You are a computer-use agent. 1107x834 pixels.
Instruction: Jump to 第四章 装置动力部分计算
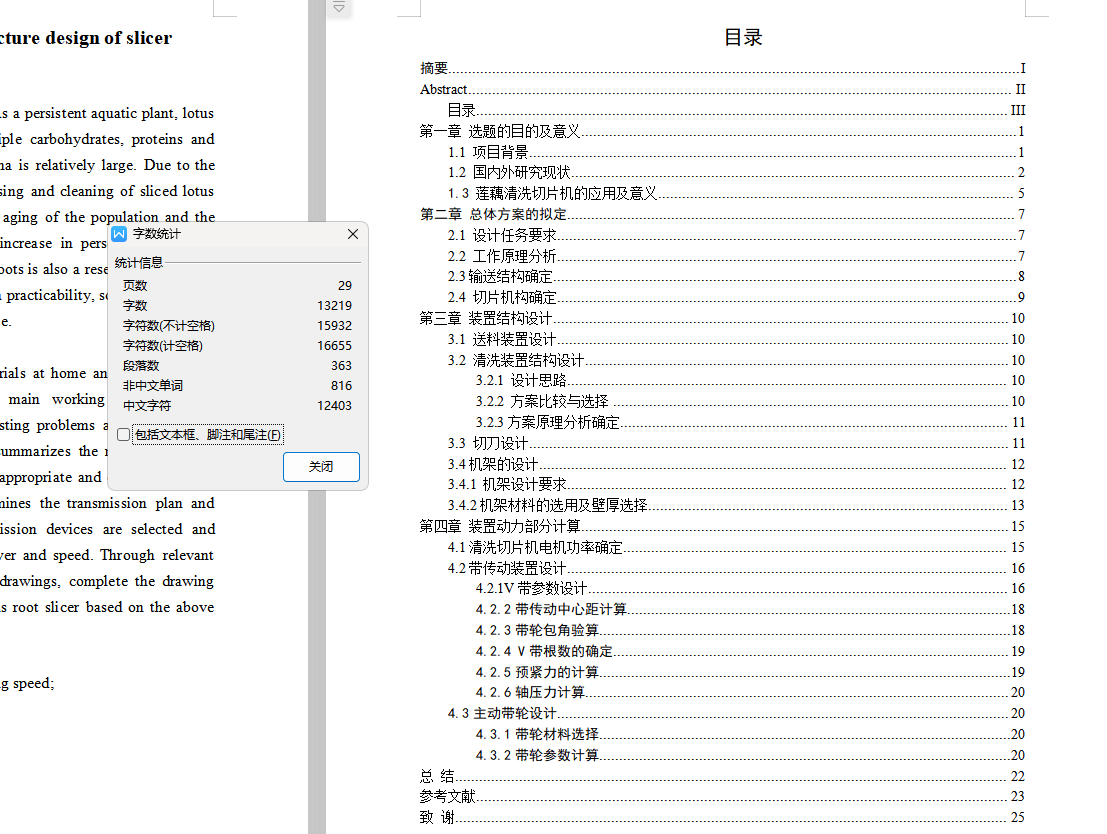[x=722, y=526]
